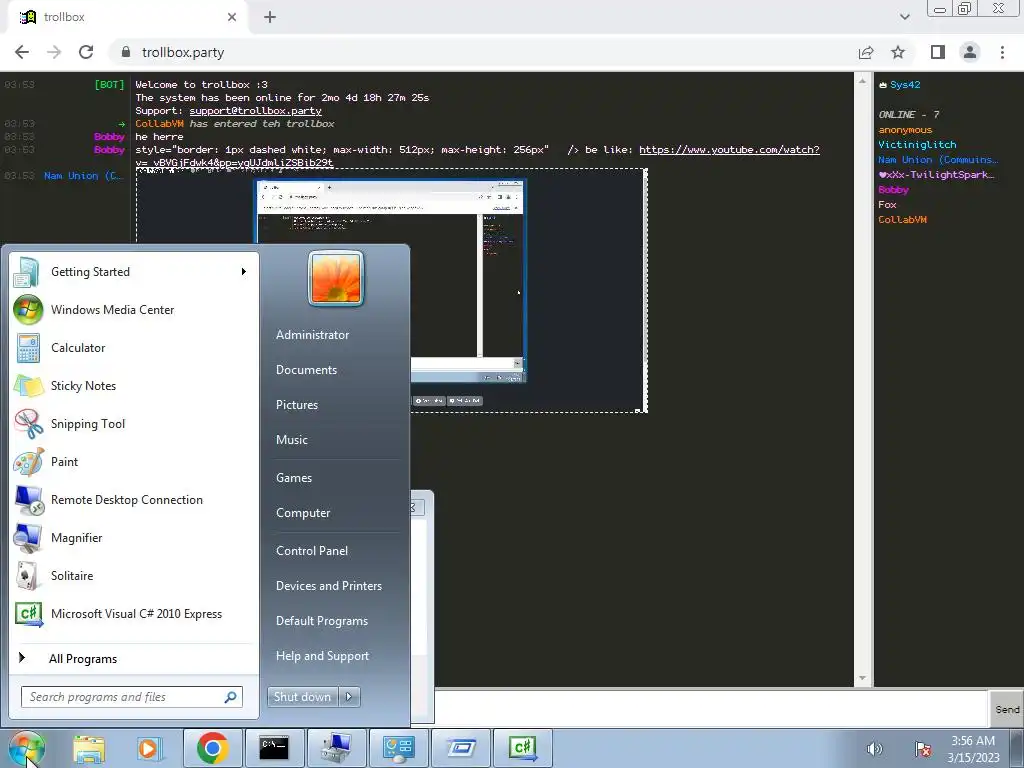Screen dimensions: 1024x768
Task: Open Chrome three-dot menu
Action: click(1002, 52)
